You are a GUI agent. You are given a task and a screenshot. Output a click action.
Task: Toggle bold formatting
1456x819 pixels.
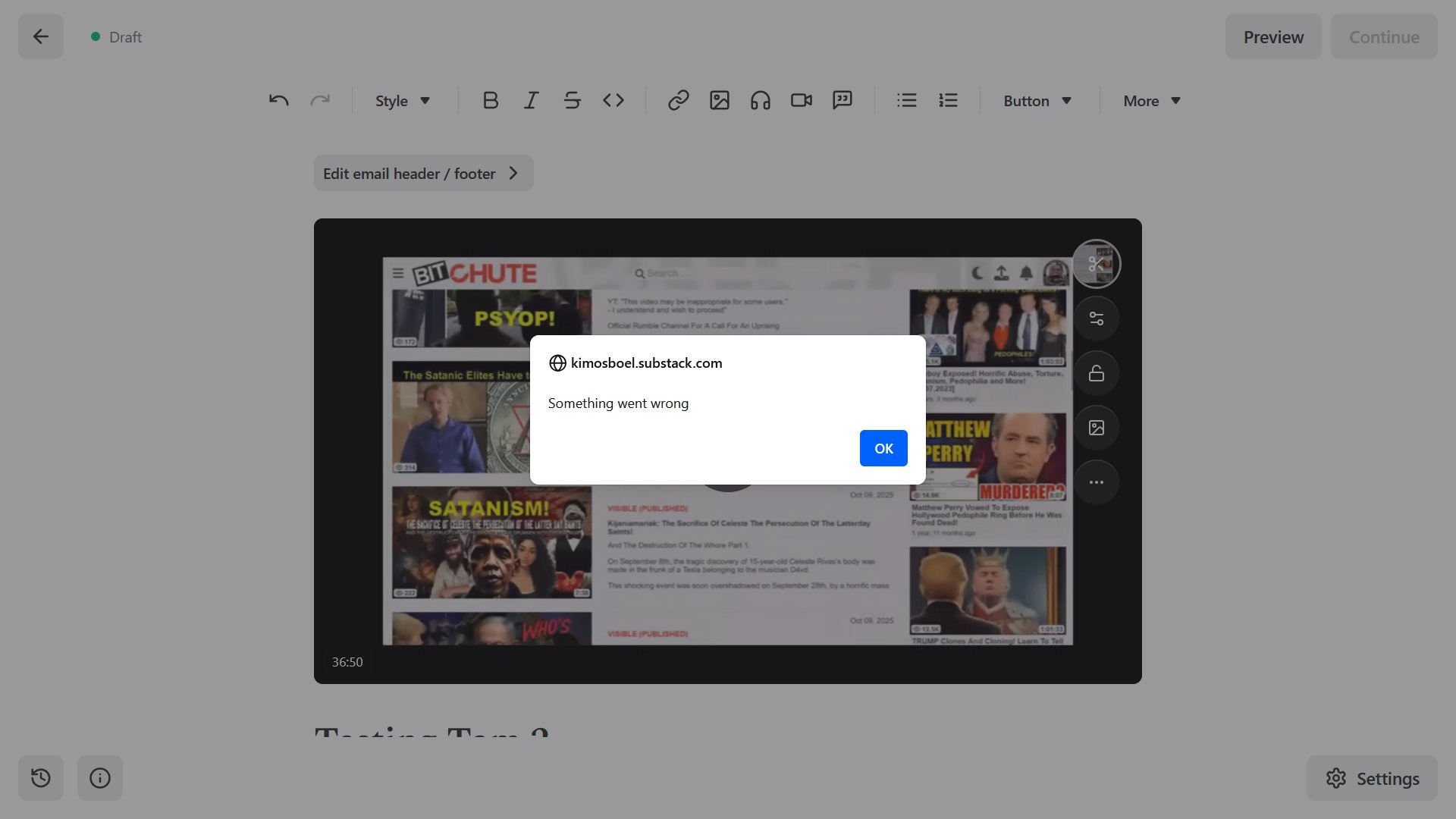pos(491,100)
